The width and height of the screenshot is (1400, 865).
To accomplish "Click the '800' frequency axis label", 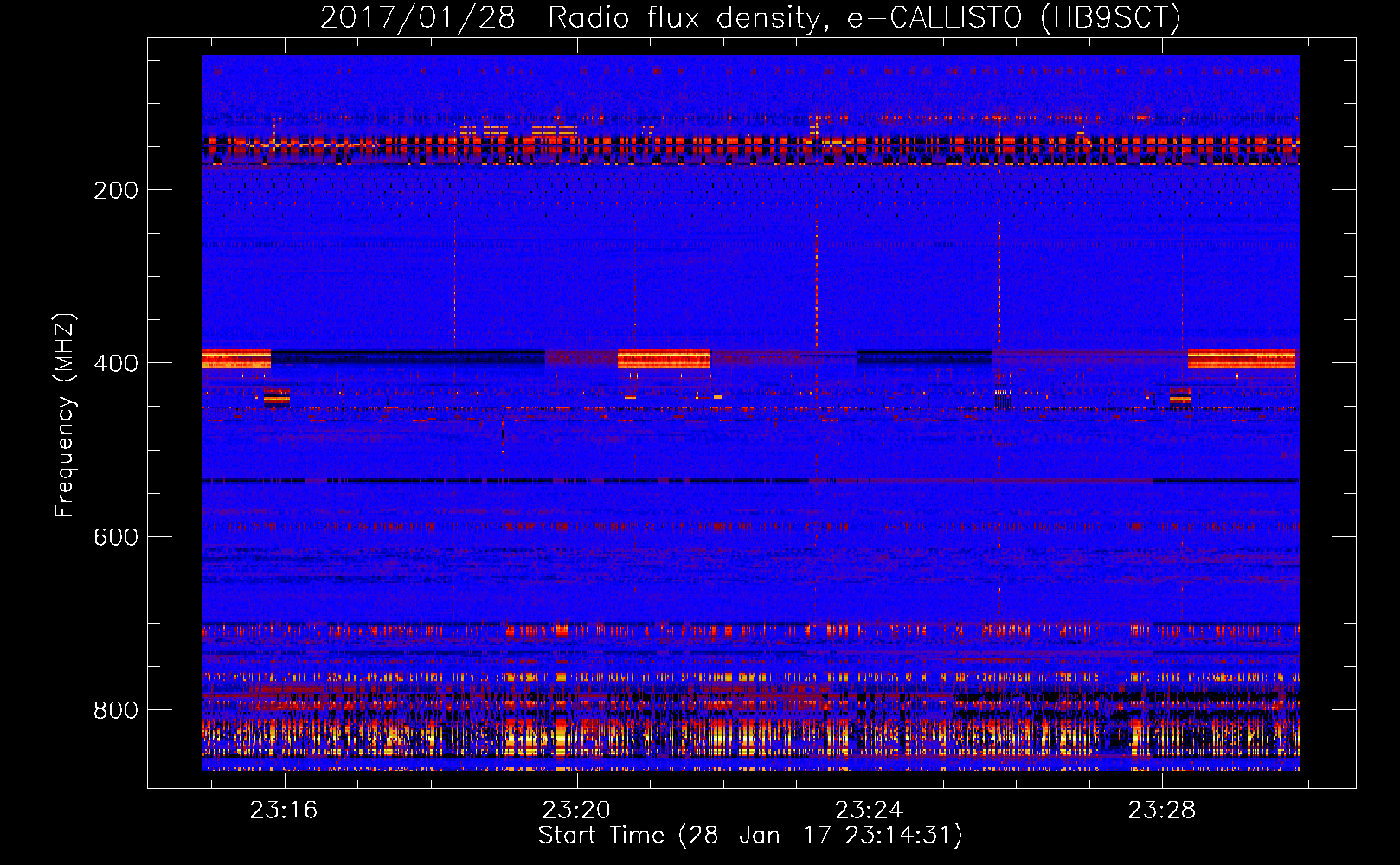I will coord(116,710).
